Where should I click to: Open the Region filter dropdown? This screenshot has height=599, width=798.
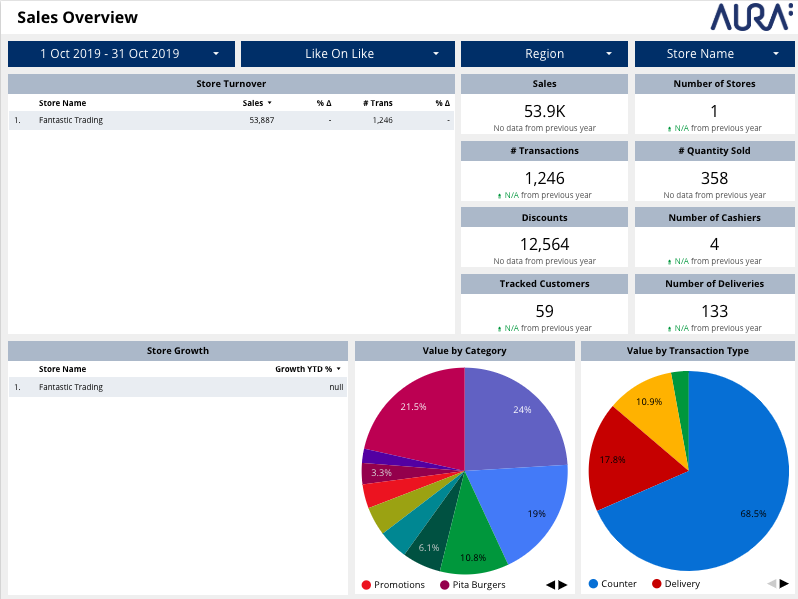(x=544, y=54)
